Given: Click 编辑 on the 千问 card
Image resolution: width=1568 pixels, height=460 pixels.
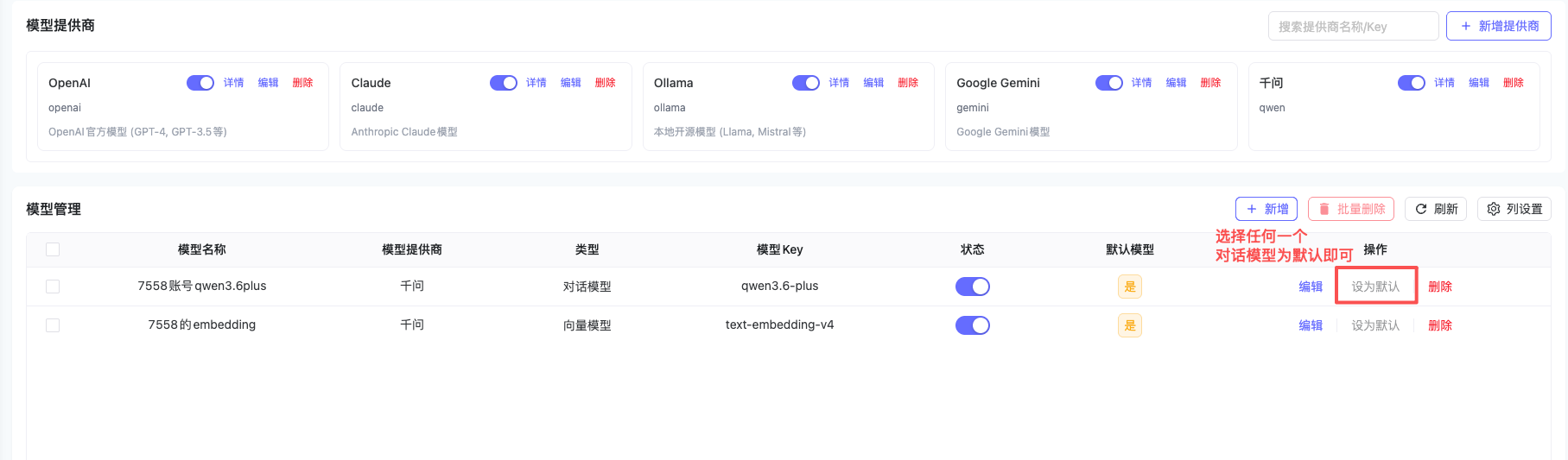Looking at the screenshot, I should point(1479,83).
